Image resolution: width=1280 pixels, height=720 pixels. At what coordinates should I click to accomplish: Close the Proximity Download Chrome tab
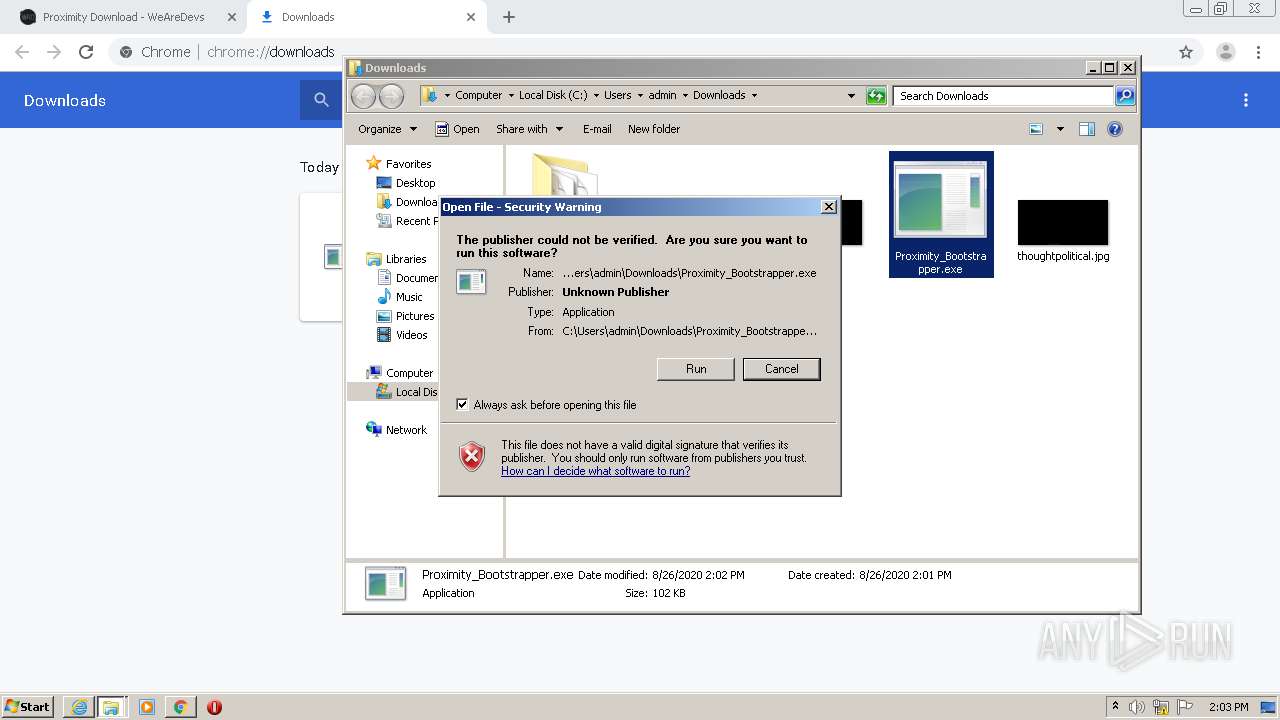tap(232, 17)
